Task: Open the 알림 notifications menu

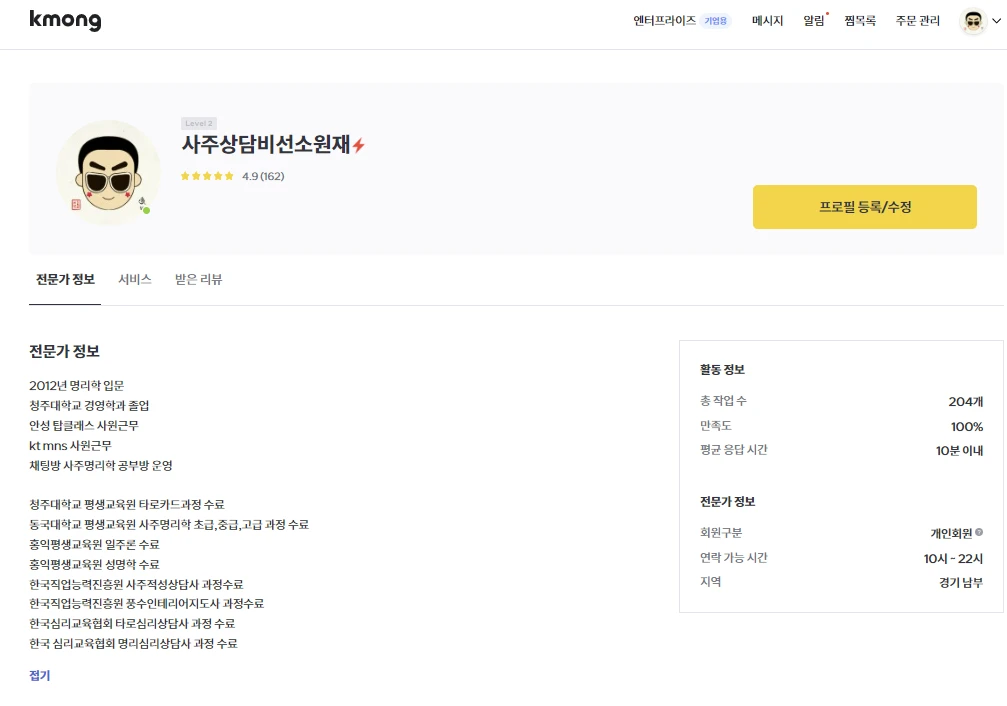Action: tap(813, 19)
